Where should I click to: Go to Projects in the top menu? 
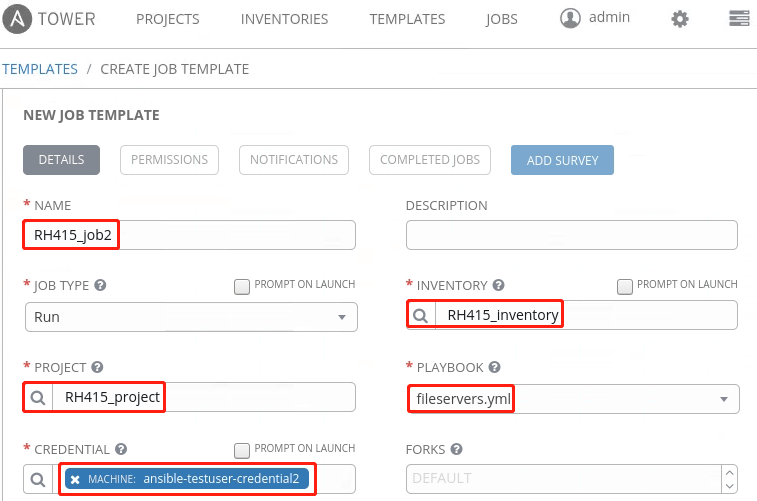[167, 19]
